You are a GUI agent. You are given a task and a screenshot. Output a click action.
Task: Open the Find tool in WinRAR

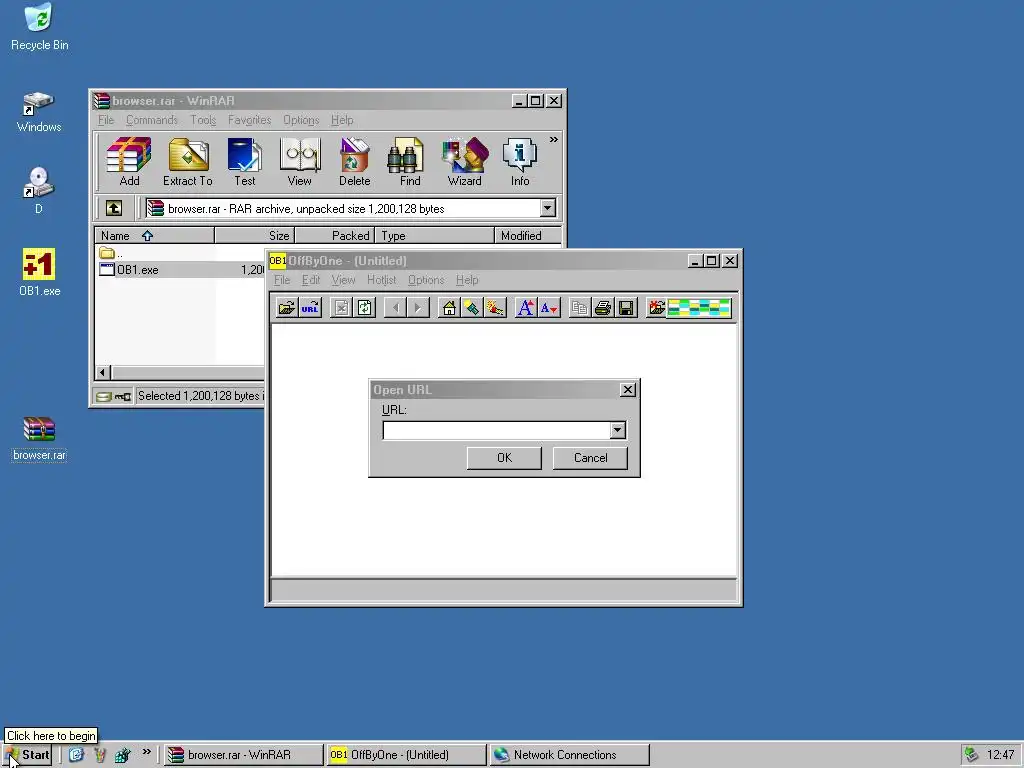click(409, 162)
